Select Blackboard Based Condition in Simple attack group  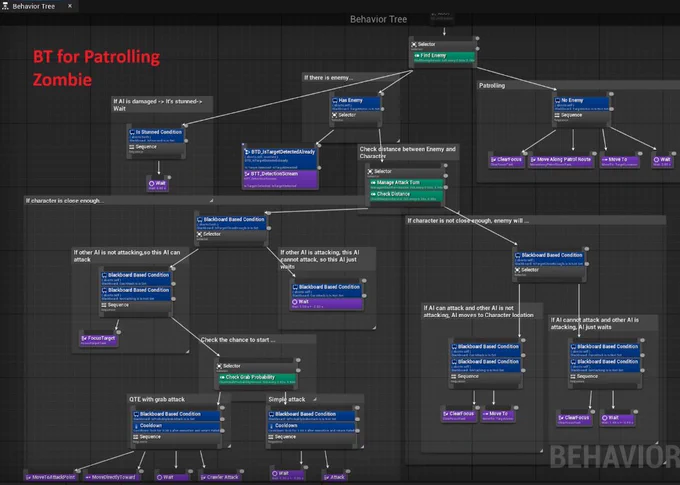click(x=312, y=416)
